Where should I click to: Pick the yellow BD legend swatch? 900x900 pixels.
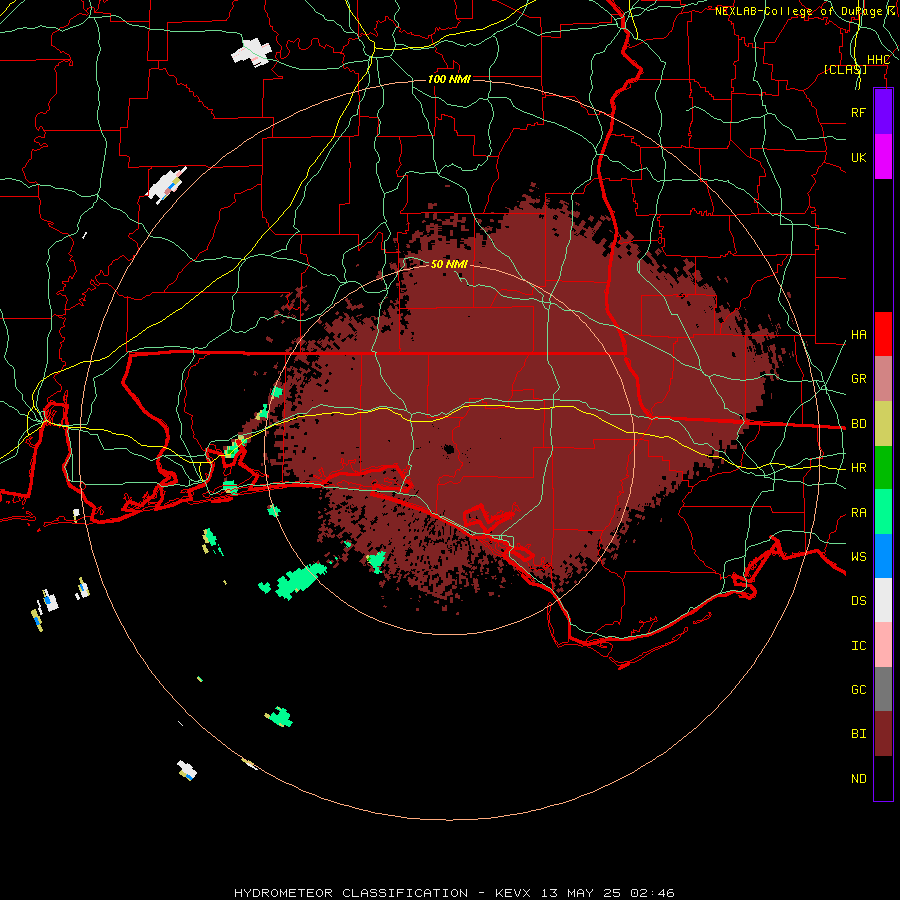(883, 423)
